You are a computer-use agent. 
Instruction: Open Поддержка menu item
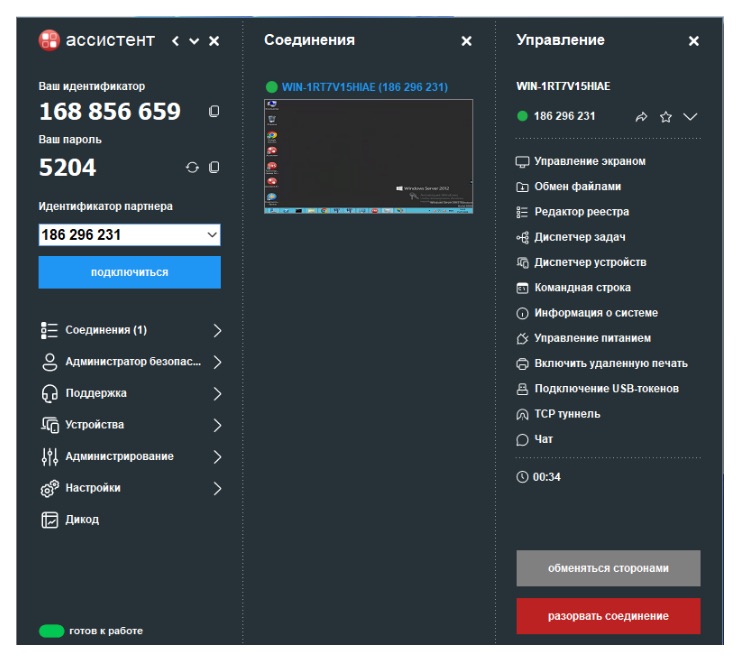pos(131,393)
